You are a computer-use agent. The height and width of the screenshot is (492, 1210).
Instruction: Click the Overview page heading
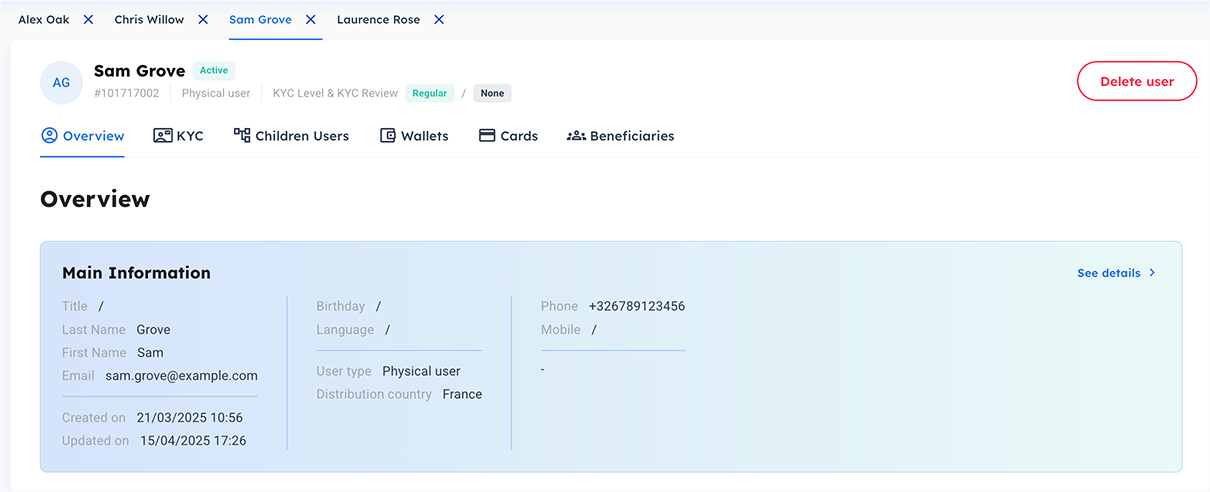click(95, 199)
